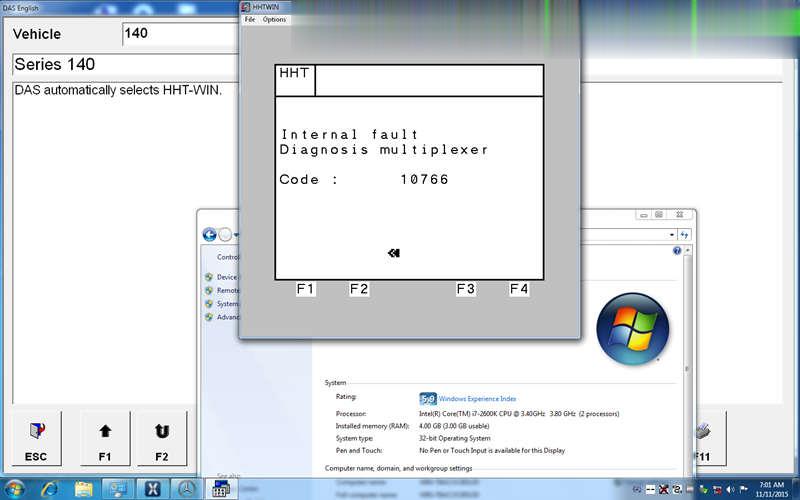Click the Mercedes star DAS taskbar icon
The height and width of the screenshot is (500, 800).
pos(186,489)
